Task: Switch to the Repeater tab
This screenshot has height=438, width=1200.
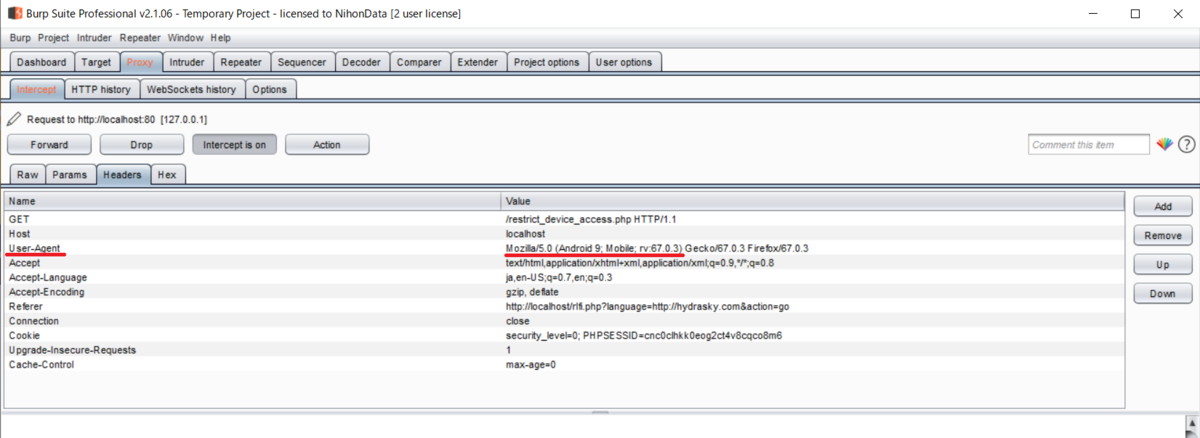Action: (241, 62)
